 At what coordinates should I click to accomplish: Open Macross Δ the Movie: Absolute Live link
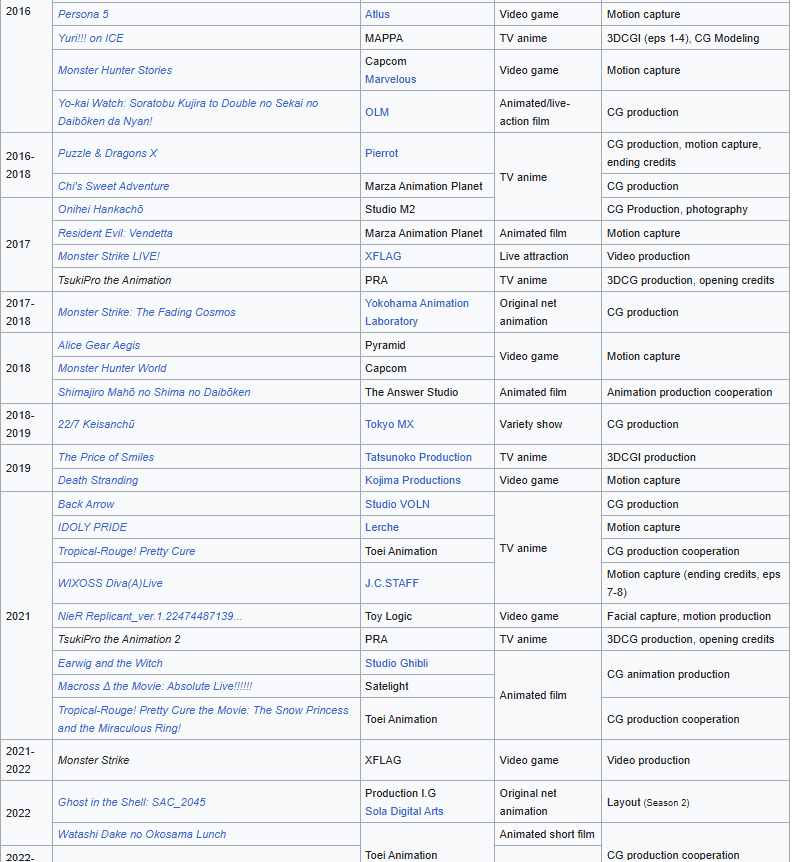pos(155,687)
